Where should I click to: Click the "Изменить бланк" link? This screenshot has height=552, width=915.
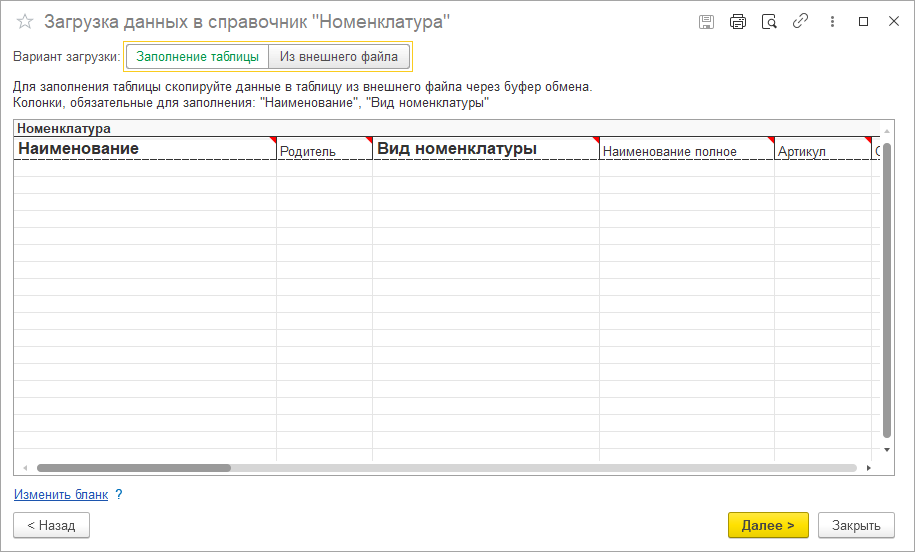(60, 494)
